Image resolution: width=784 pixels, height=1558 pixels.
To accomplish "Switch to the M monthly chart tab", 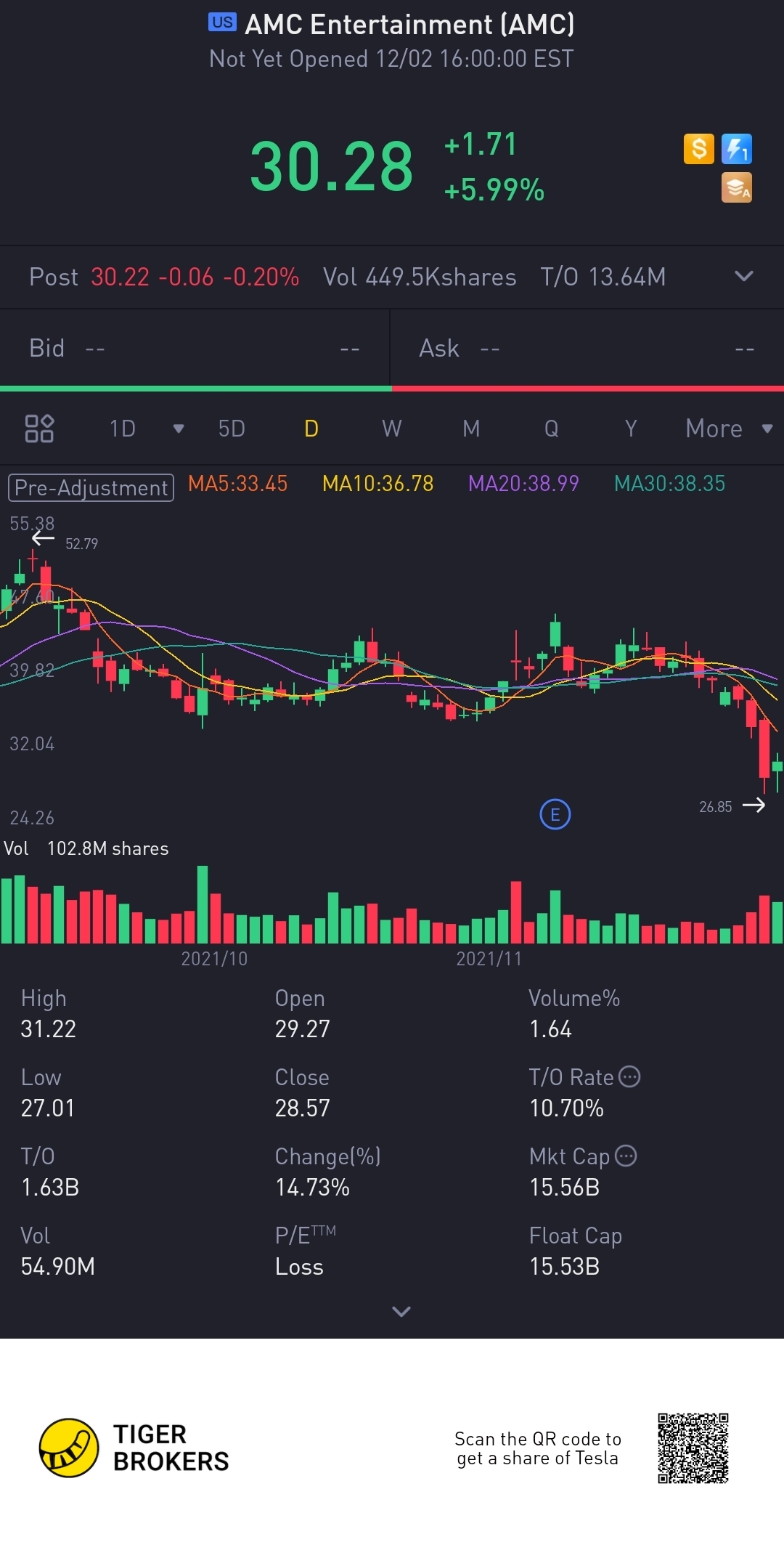I will click(x=471, y=429).
